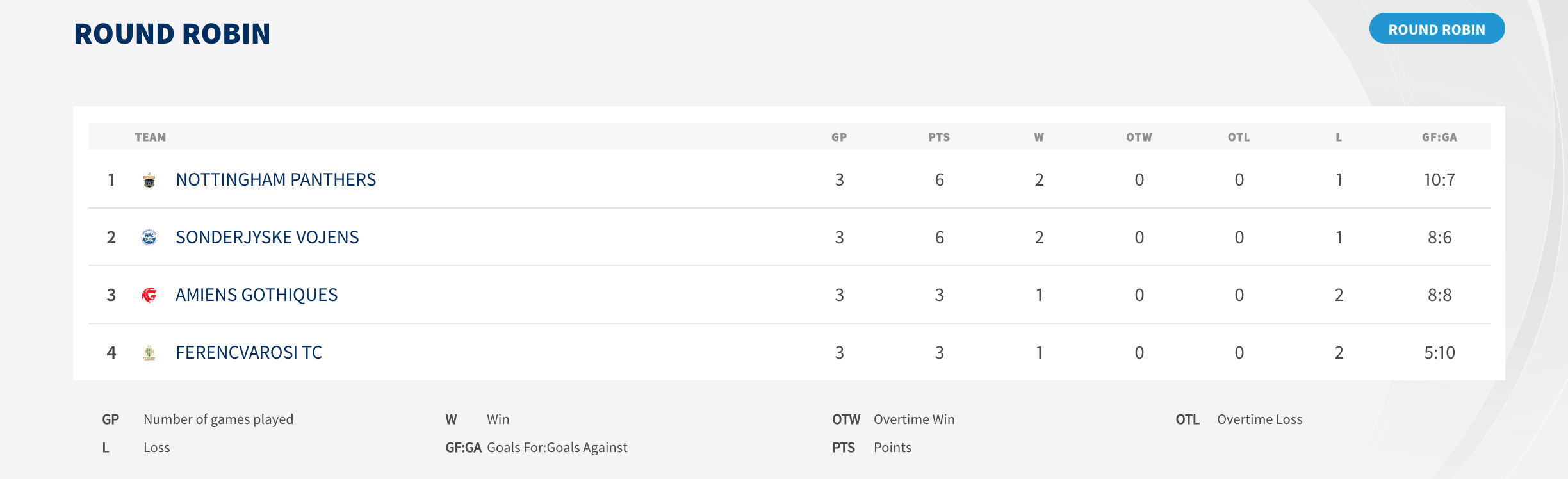Image resolution: width=1568 pixels, height=479 pixels.
Task: Click the OTW column header
Action: click(1139, 137)
